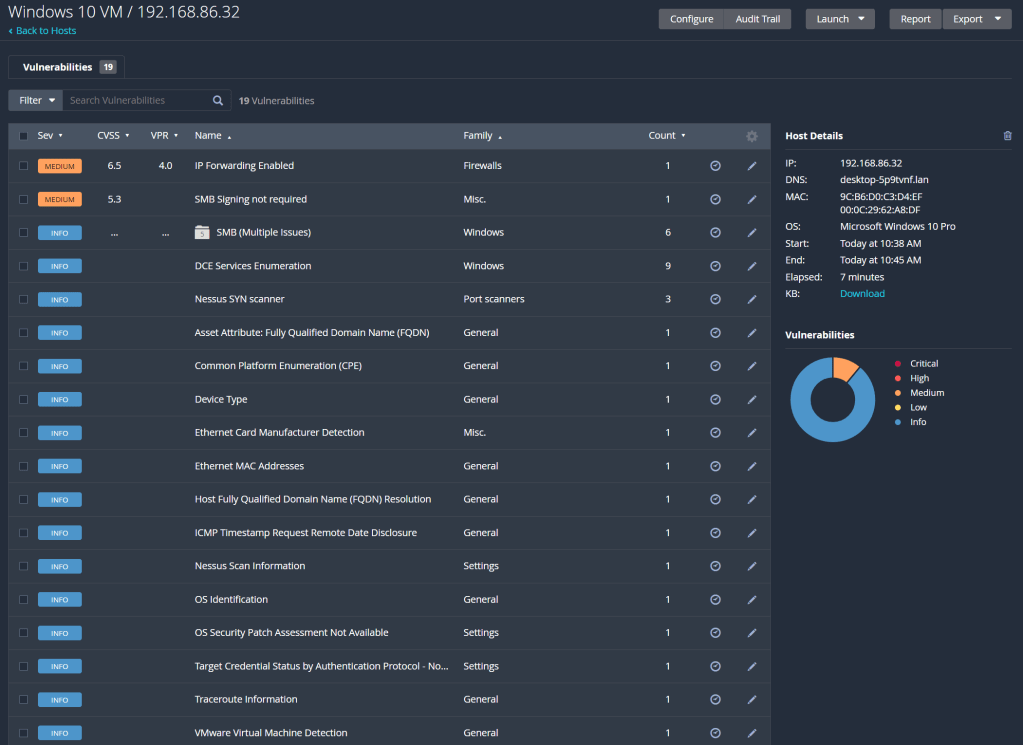Click checkmark icon for OS Identification row
Viewport: 1023px width, 745px height.
coord(715,599)
